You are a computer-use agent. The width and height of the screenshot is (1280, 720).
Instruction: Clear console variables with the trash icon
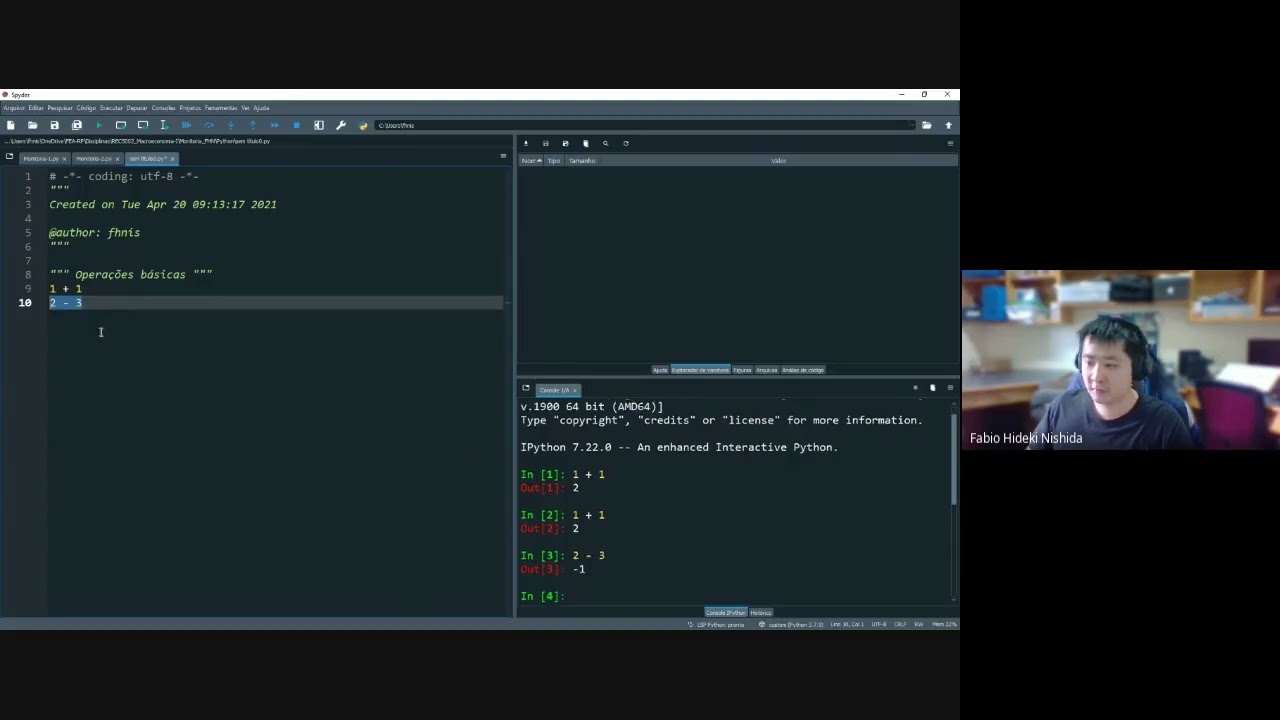click(933, 388)
